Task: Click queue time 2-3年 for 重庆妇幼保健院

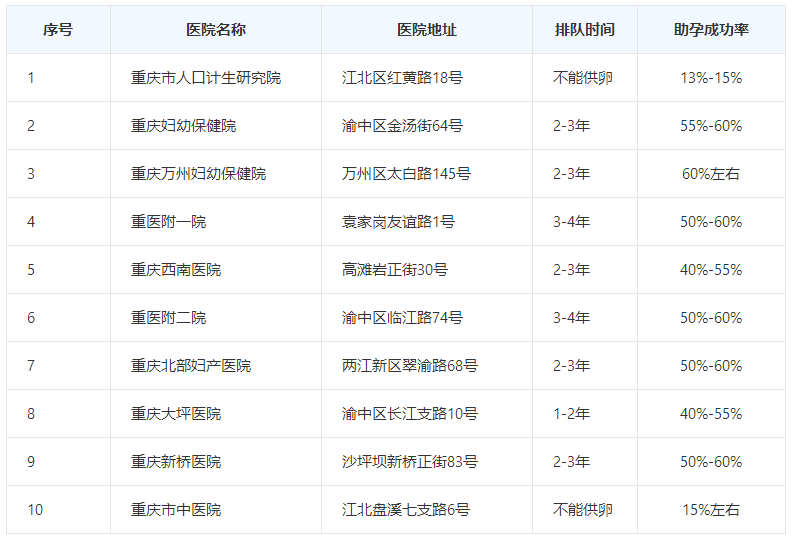Action: click(572, 126)
